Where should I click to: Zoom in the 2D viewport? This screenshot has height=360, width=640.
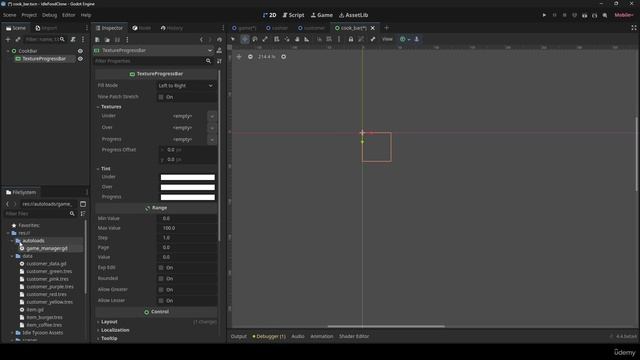284,57
